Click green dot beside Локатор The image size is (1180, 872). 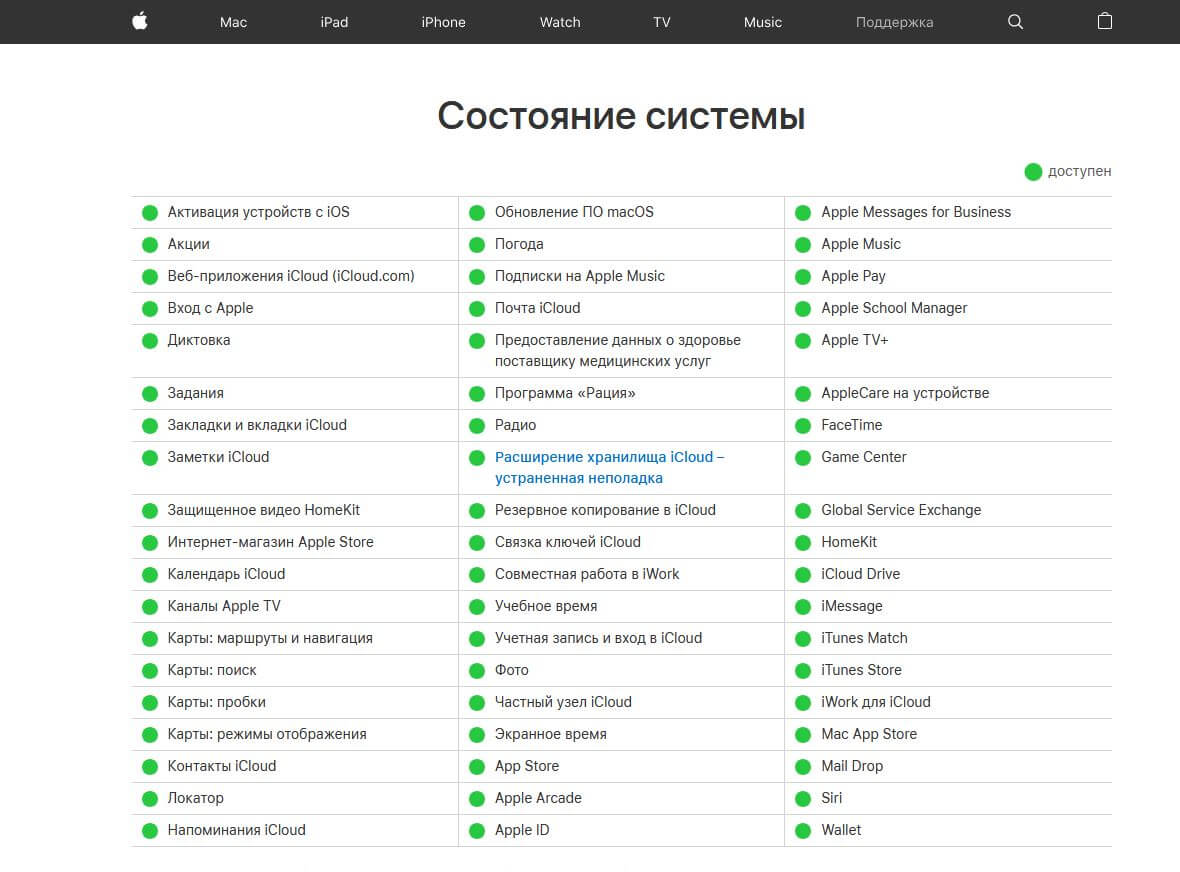[x=150, y=799]
